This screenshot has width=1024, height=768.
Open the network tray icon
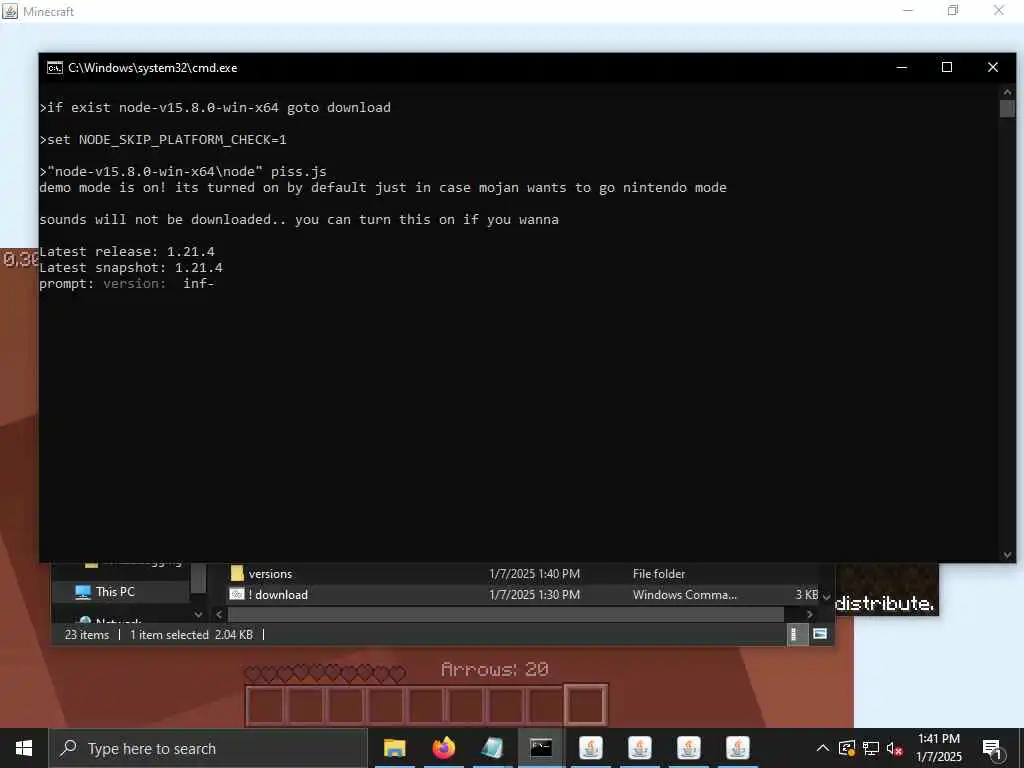(x=871, y=748)
